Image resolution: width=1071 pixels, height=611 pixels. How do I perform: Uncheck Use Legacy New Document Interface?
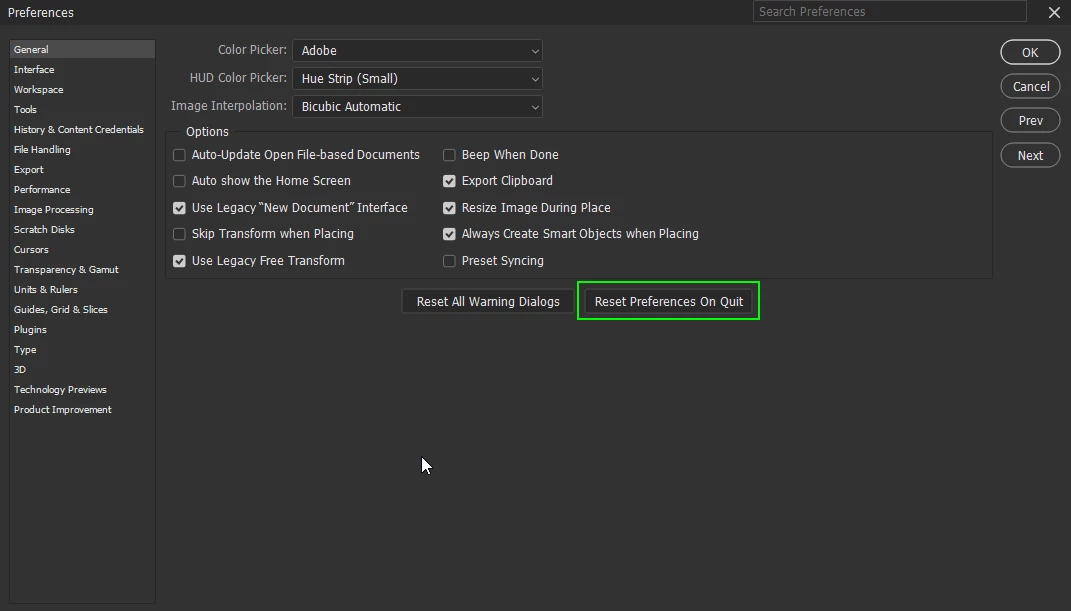[179, 208]
